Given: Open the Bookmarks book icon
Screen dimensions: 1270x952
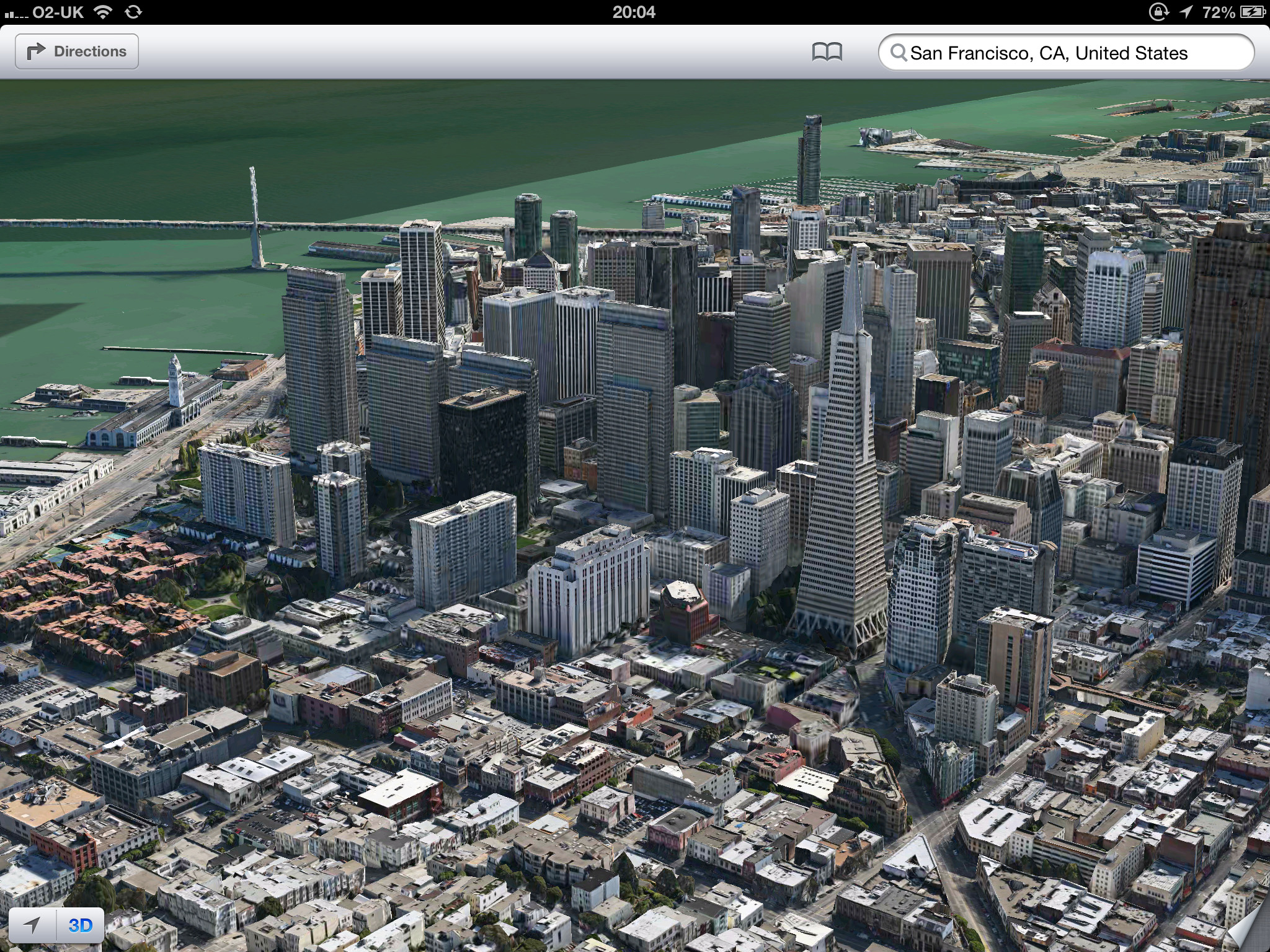Looking at the screenshot, I should click(827, 52).
